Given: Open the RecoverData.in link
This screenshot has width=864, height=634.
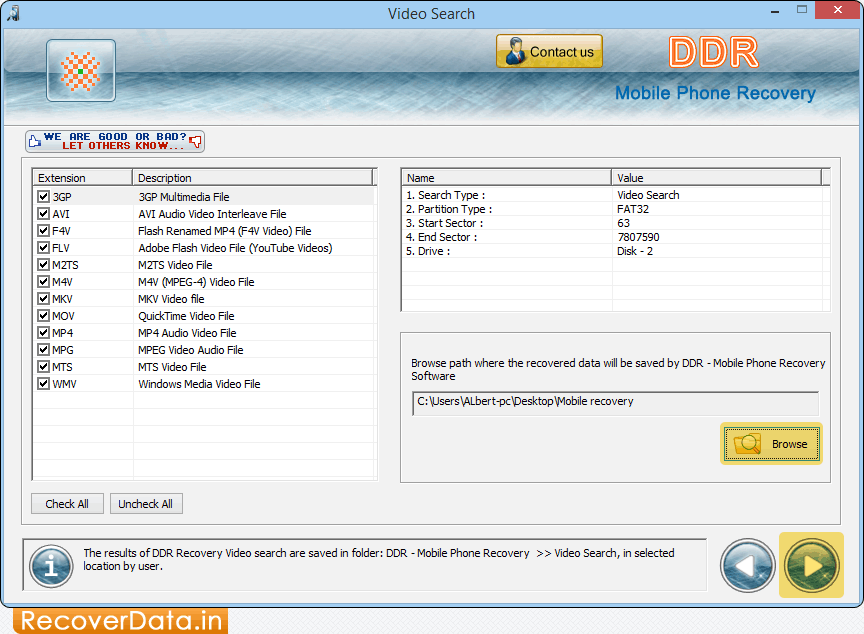Looking at the screenshot, I should point(122,620).
